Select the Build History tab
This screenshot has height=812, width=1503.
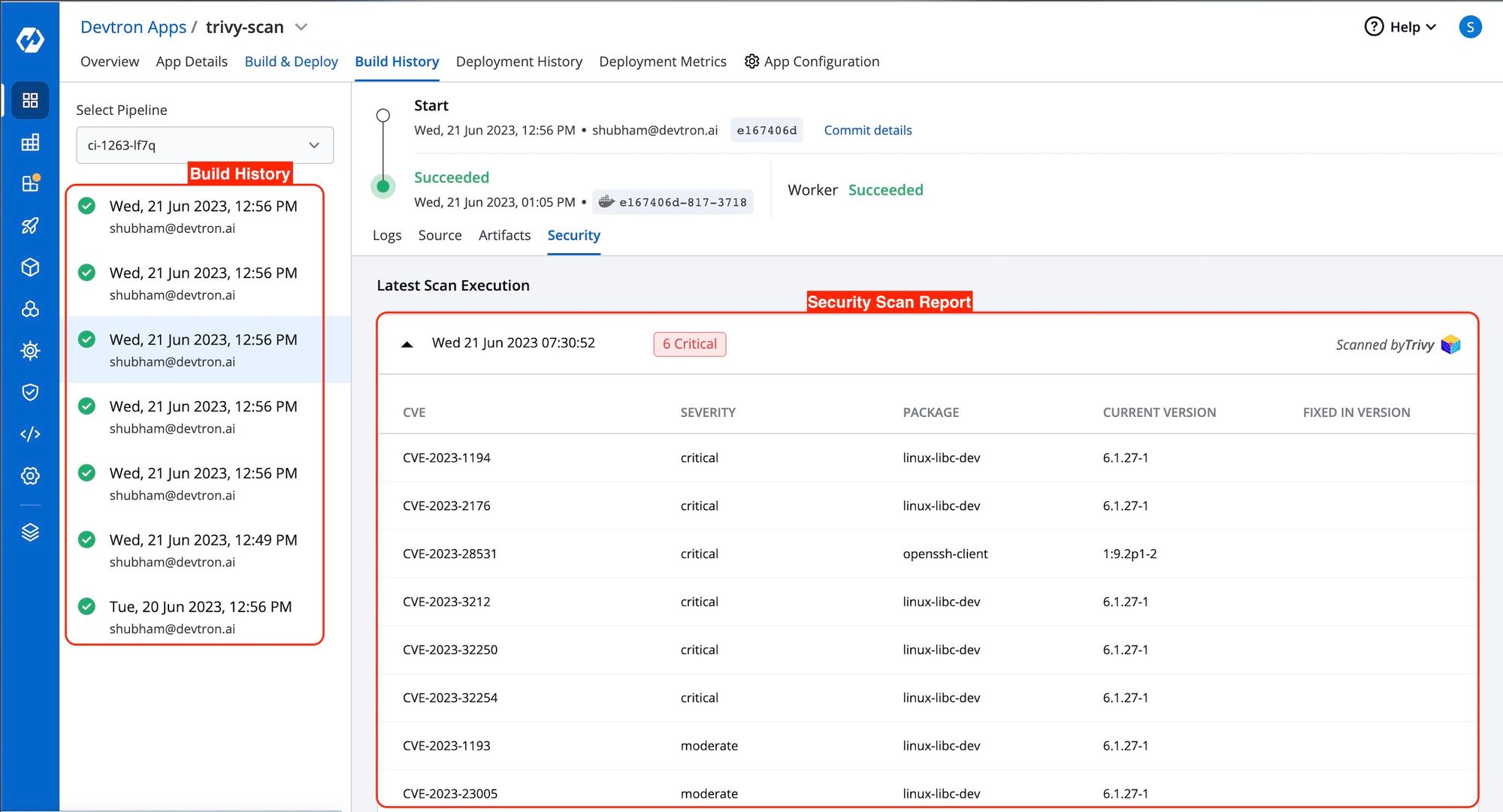397,62
